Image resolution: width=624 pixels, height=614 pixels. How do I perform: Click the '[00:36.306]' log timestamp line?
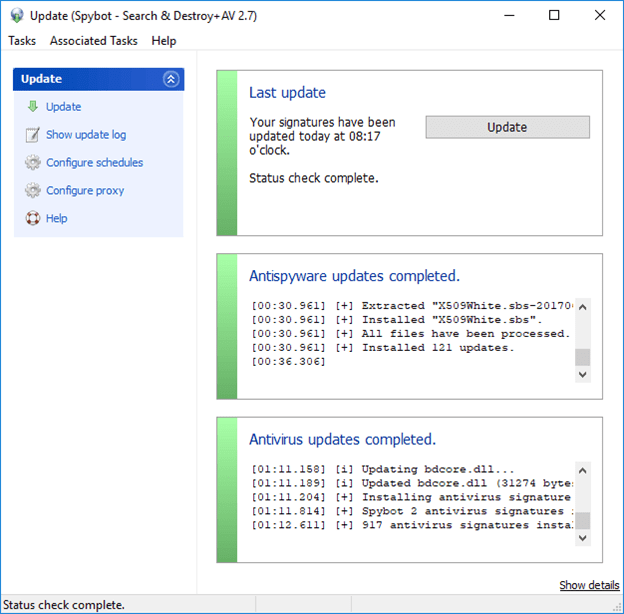tap(289, 362)
